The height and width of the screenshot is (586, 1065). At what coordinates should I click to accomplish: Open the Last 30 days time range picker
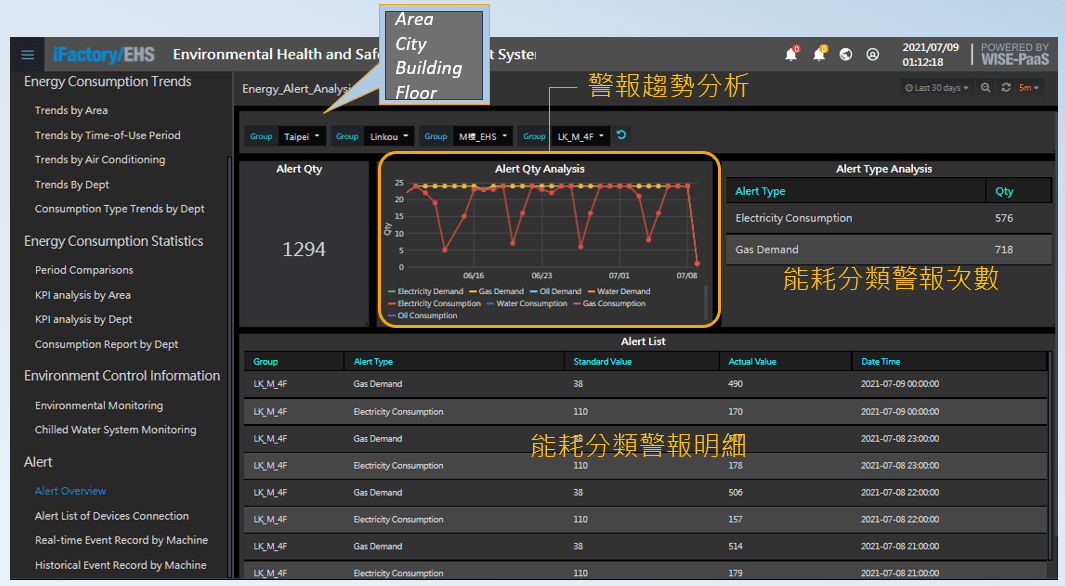pos(937,88)
